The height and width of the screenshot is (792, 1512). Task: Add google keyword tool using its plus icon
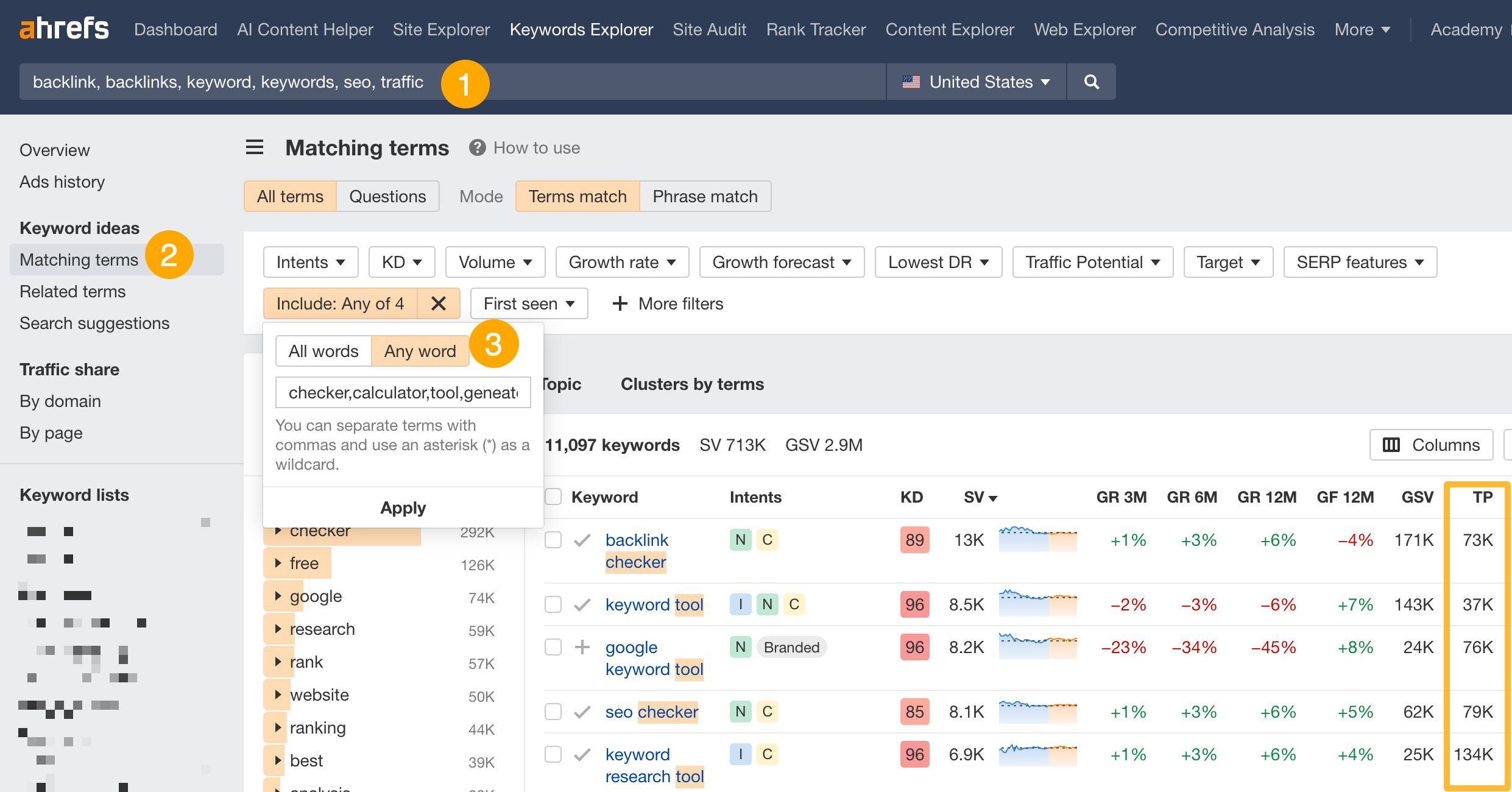582,647
